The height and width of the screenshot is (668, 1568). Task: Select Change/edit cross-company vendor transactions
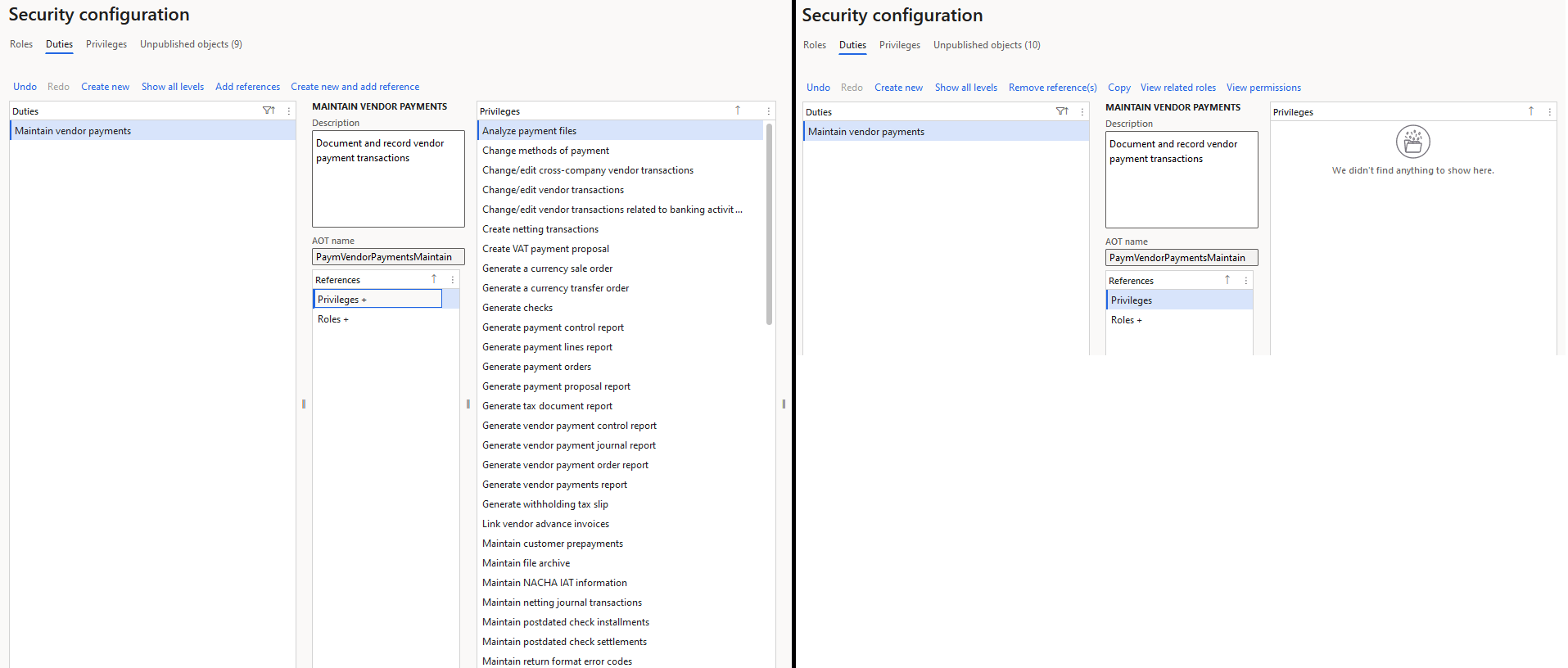pos(620,170)
